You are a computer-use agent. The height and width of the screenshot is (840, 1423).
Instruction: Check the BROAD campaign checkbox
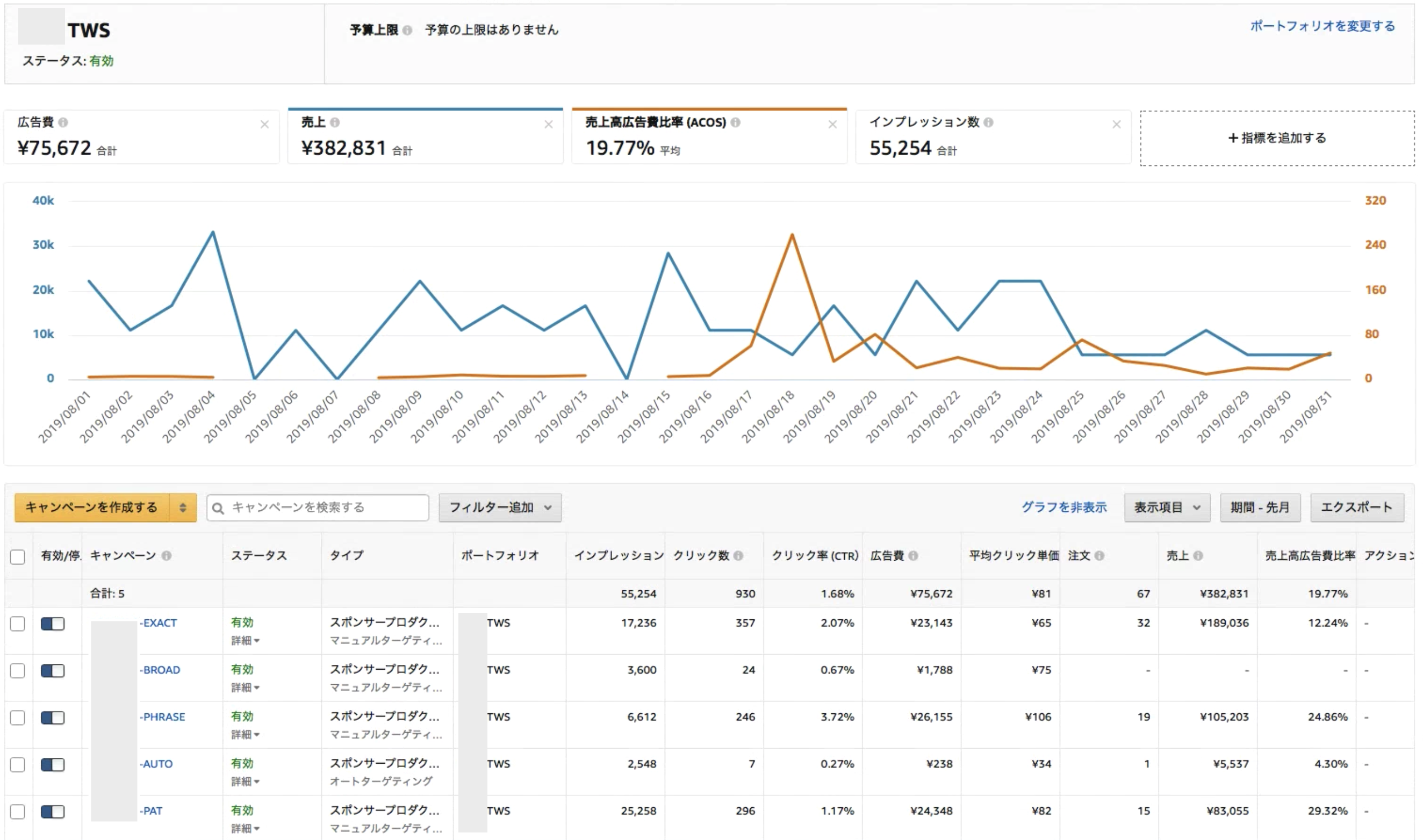tap(18, 671)
